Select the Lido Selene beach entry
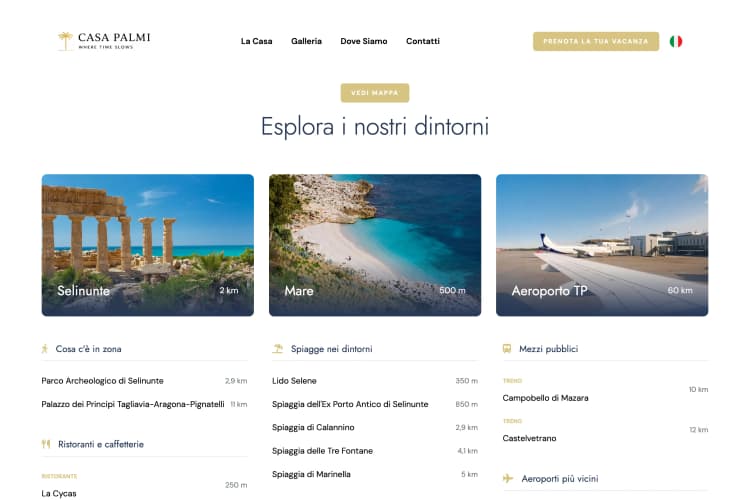750x500 pixels. [x=294, y=381]
